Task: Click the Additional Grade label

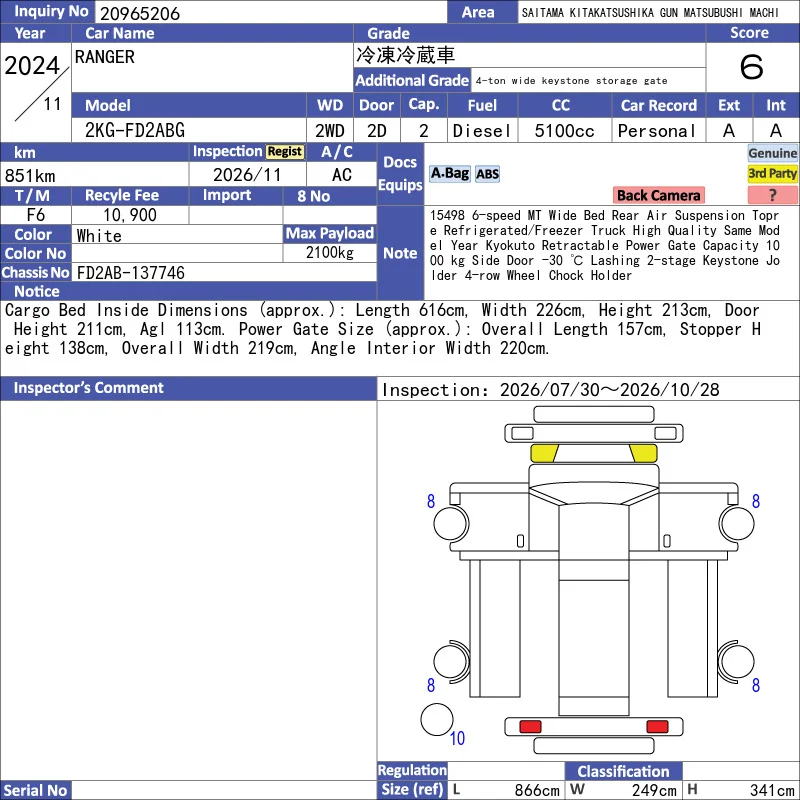Action: (x=412, y=80)
